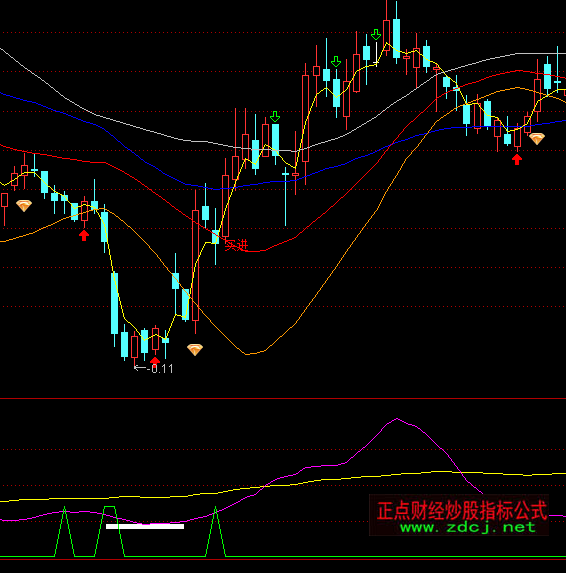Click the 正点财经炒股指标公式 watermark text

point(462,511)
